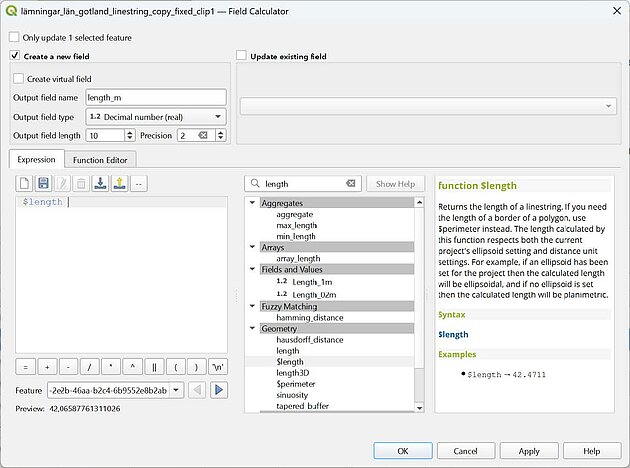Click the disabled delete expression trash icon
The image size is (630, 468).
point(81,184)
